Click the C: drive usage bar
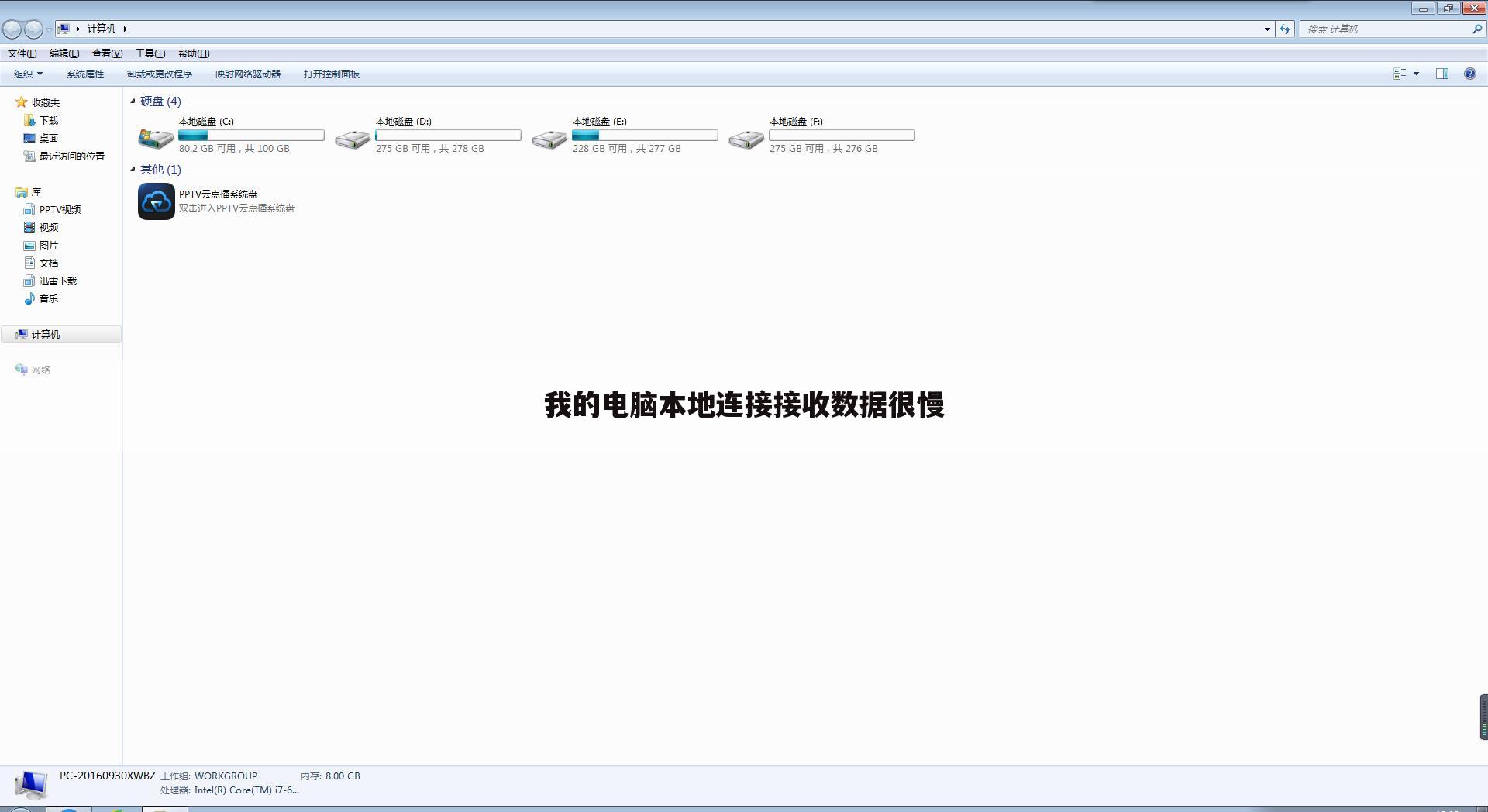The width and height of the screenshot is (1488, 812). pos(251,135)
